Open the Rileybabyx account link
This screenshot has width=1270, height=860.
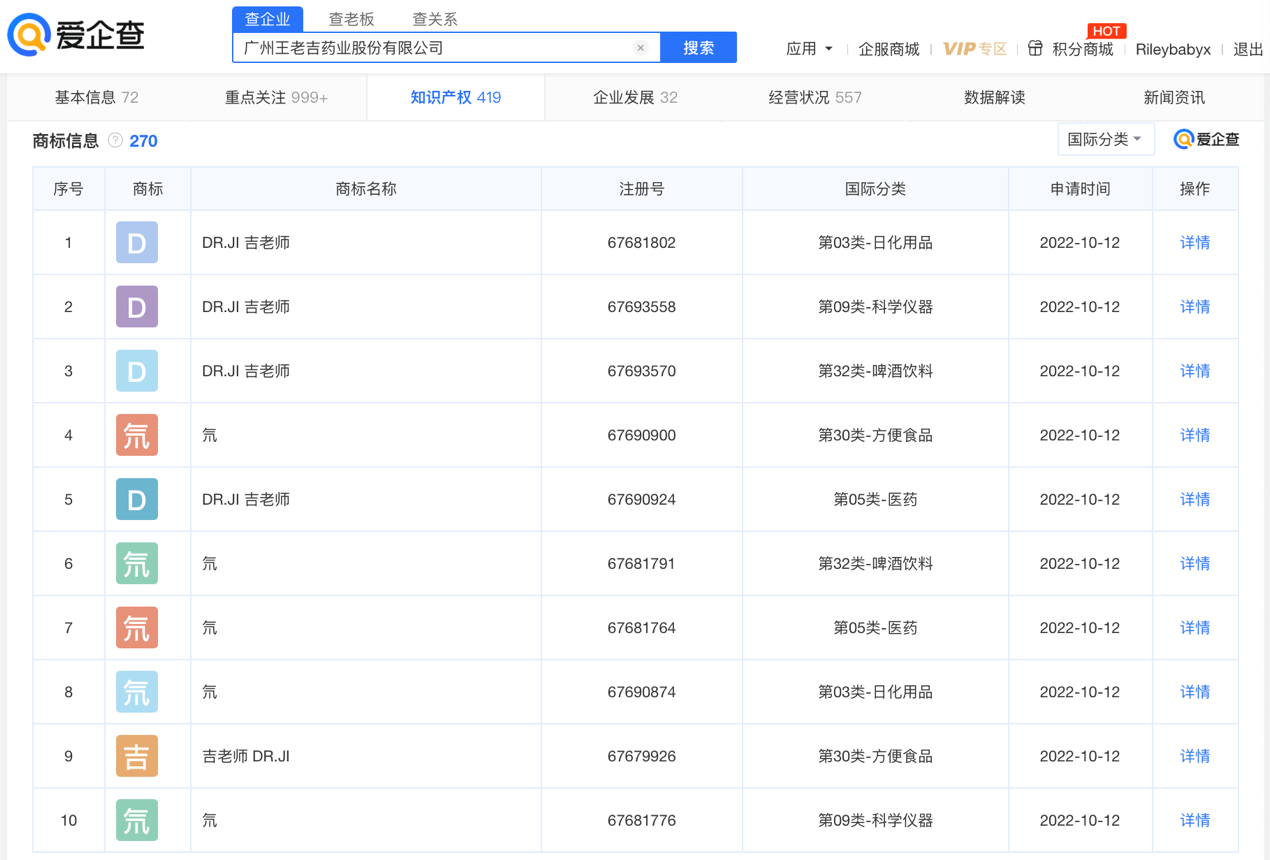1173,49
